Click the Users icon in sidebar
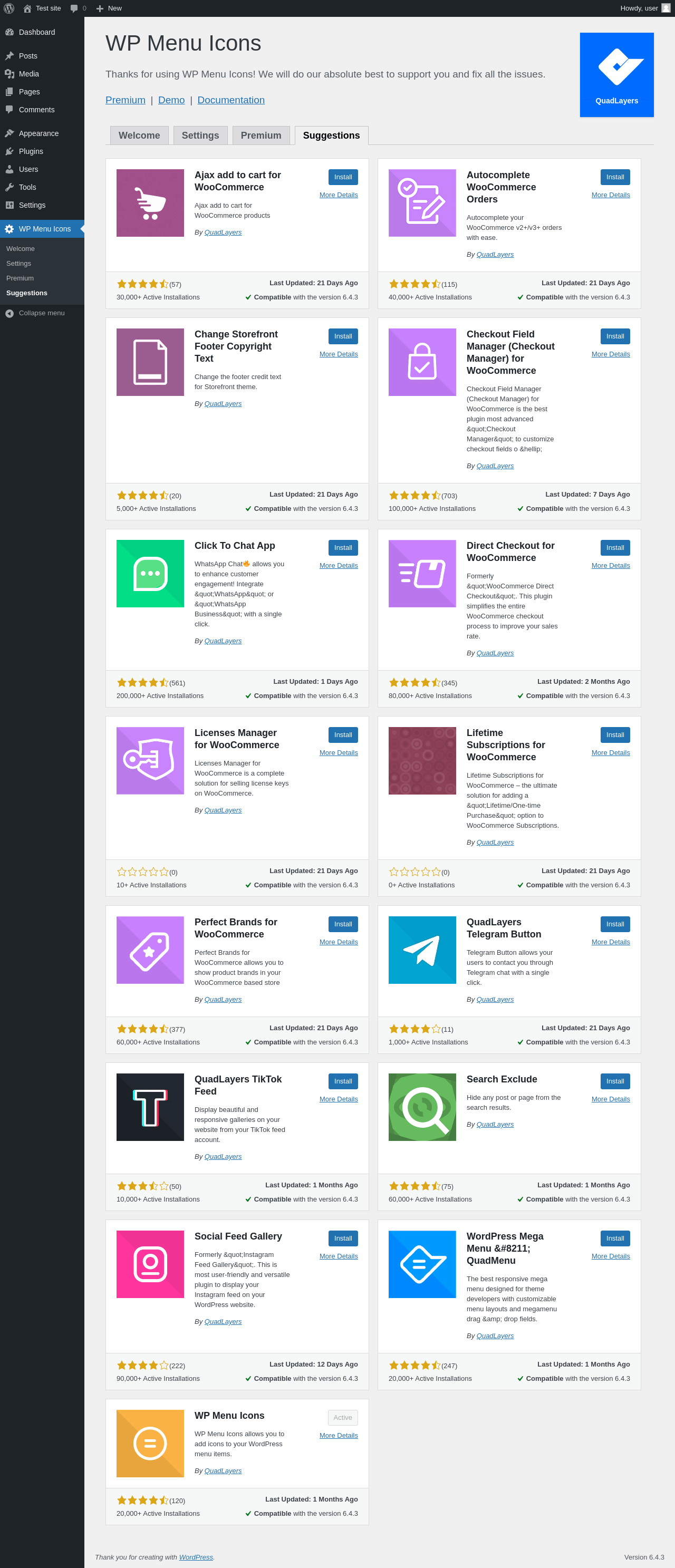 (9, 169)
